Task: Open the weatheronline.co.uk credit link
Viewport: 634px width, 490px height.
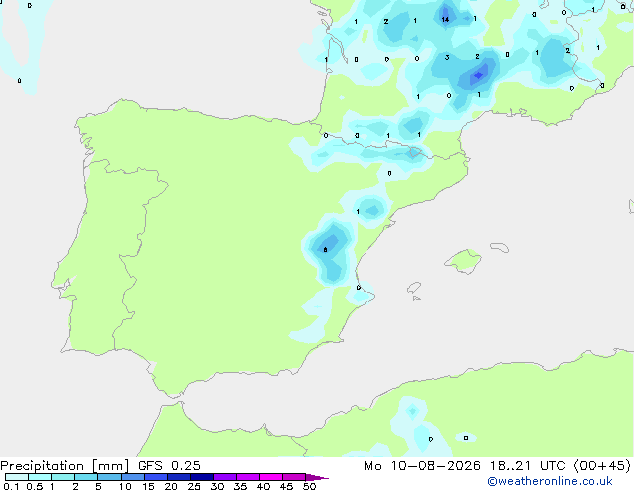Action: click(x=550, y=481)
